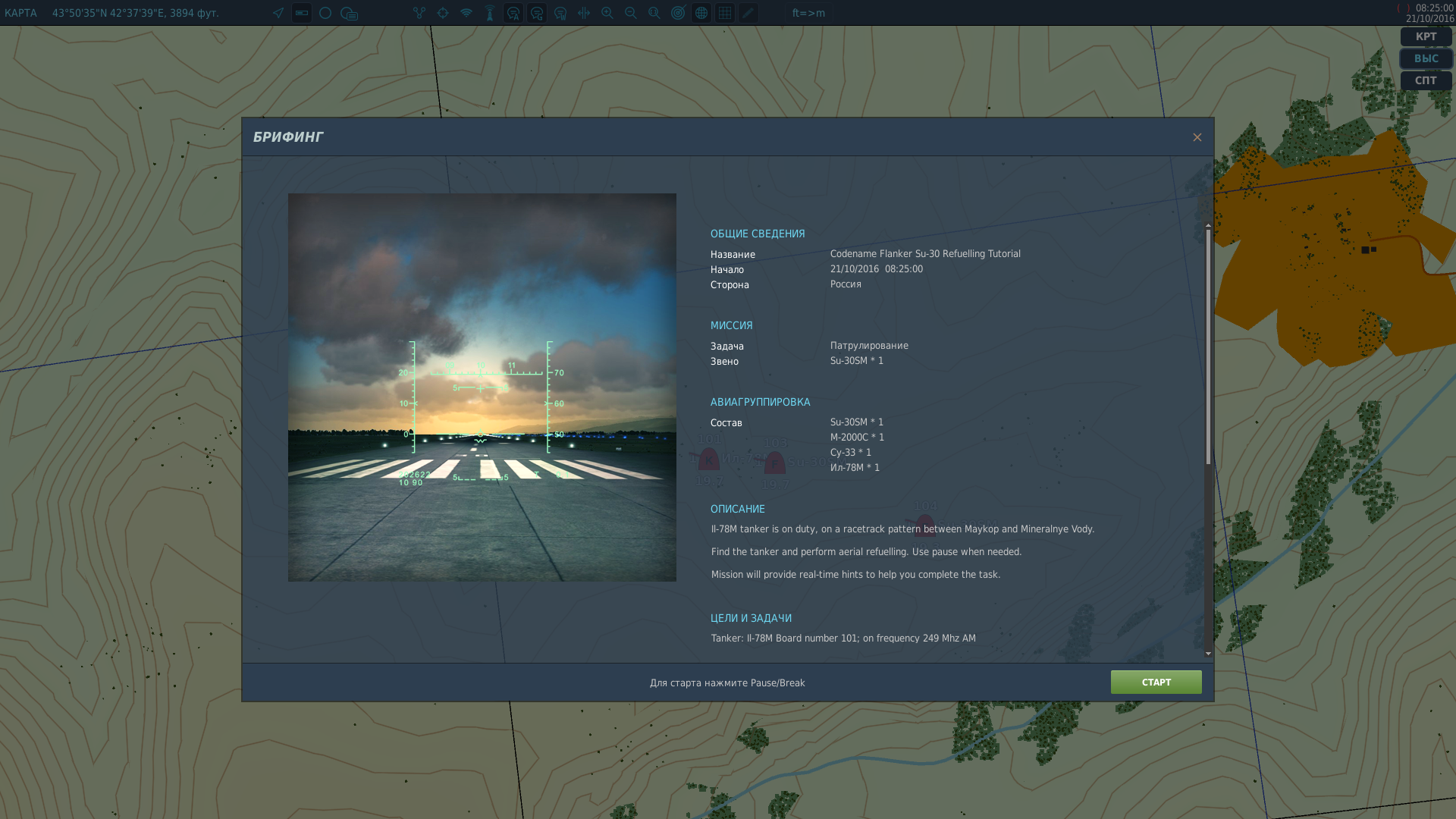
Task: Click the navigation arrow icon in toolbar
Action: [278, 13]
